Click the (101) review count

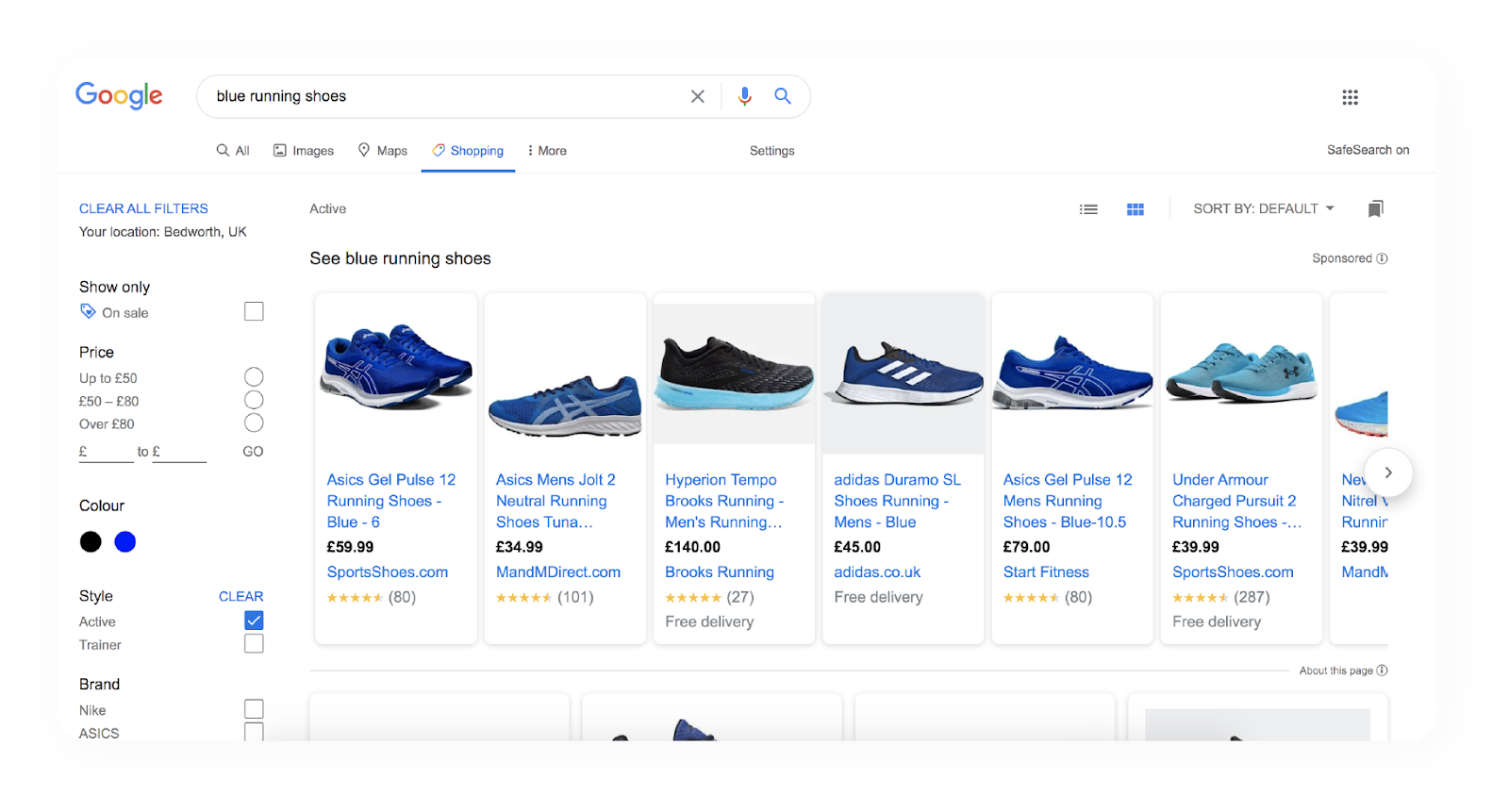pos(575,597)
